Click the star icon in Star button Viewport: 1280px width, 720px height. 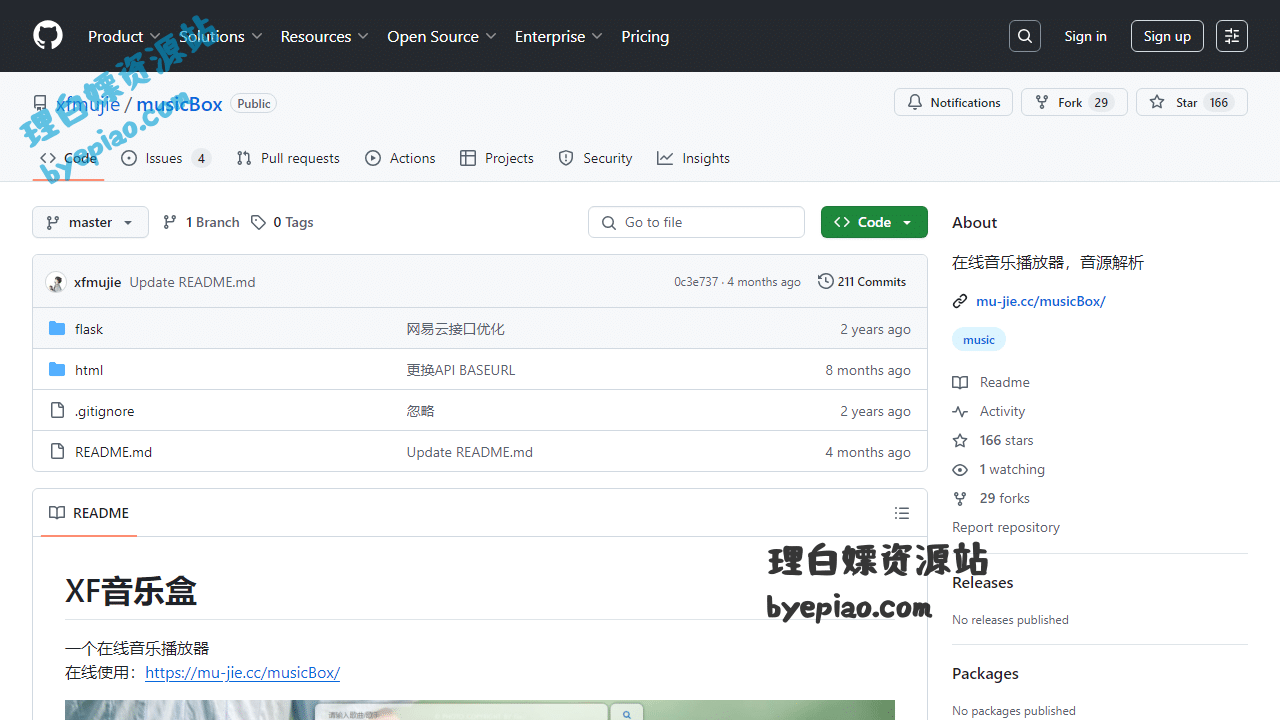[x=1157, y=102]
